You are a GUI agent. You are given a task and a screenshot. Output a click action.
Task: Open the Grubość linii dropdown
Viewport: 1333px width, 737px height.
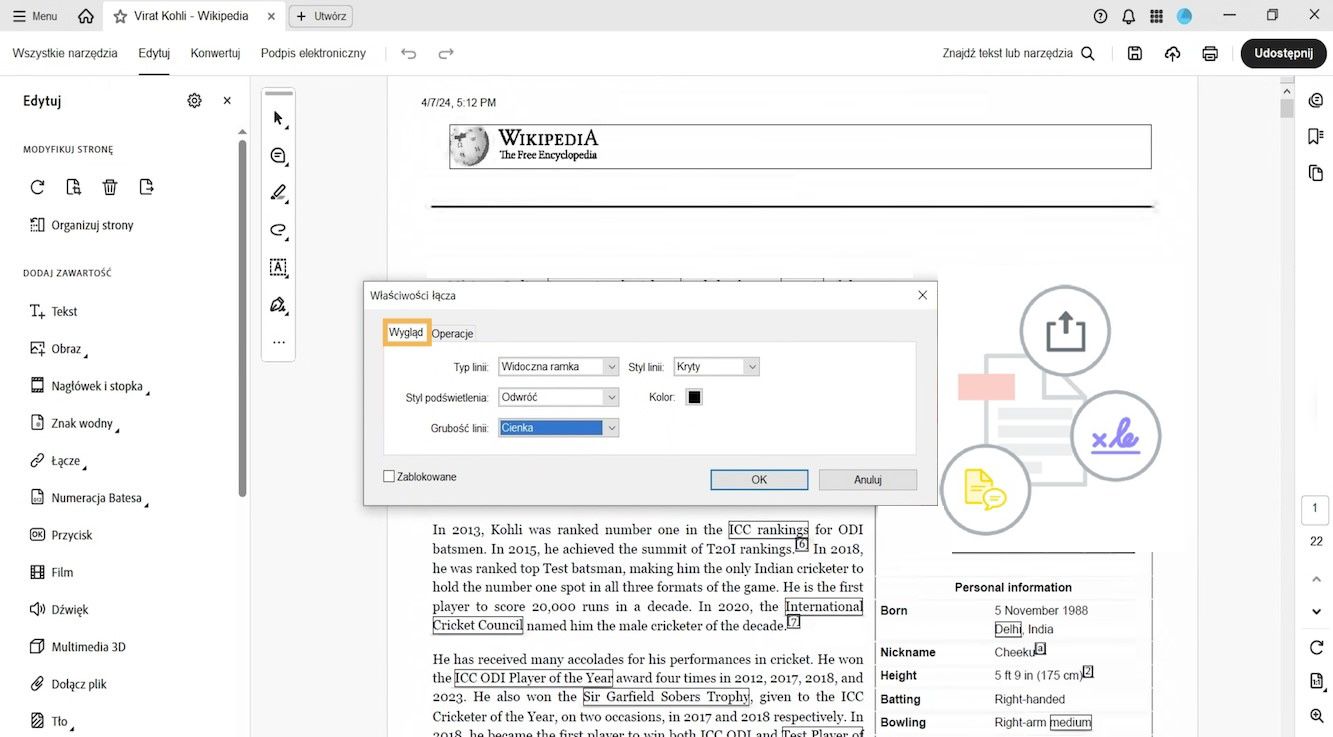[559, 428]
